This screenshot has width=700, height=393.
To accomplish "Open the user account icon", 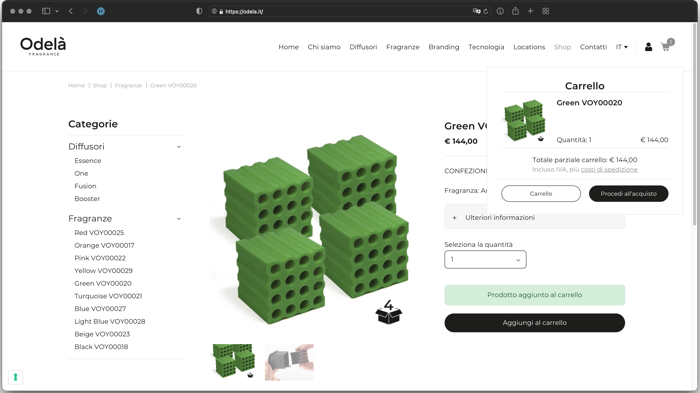I will (648, 47).
